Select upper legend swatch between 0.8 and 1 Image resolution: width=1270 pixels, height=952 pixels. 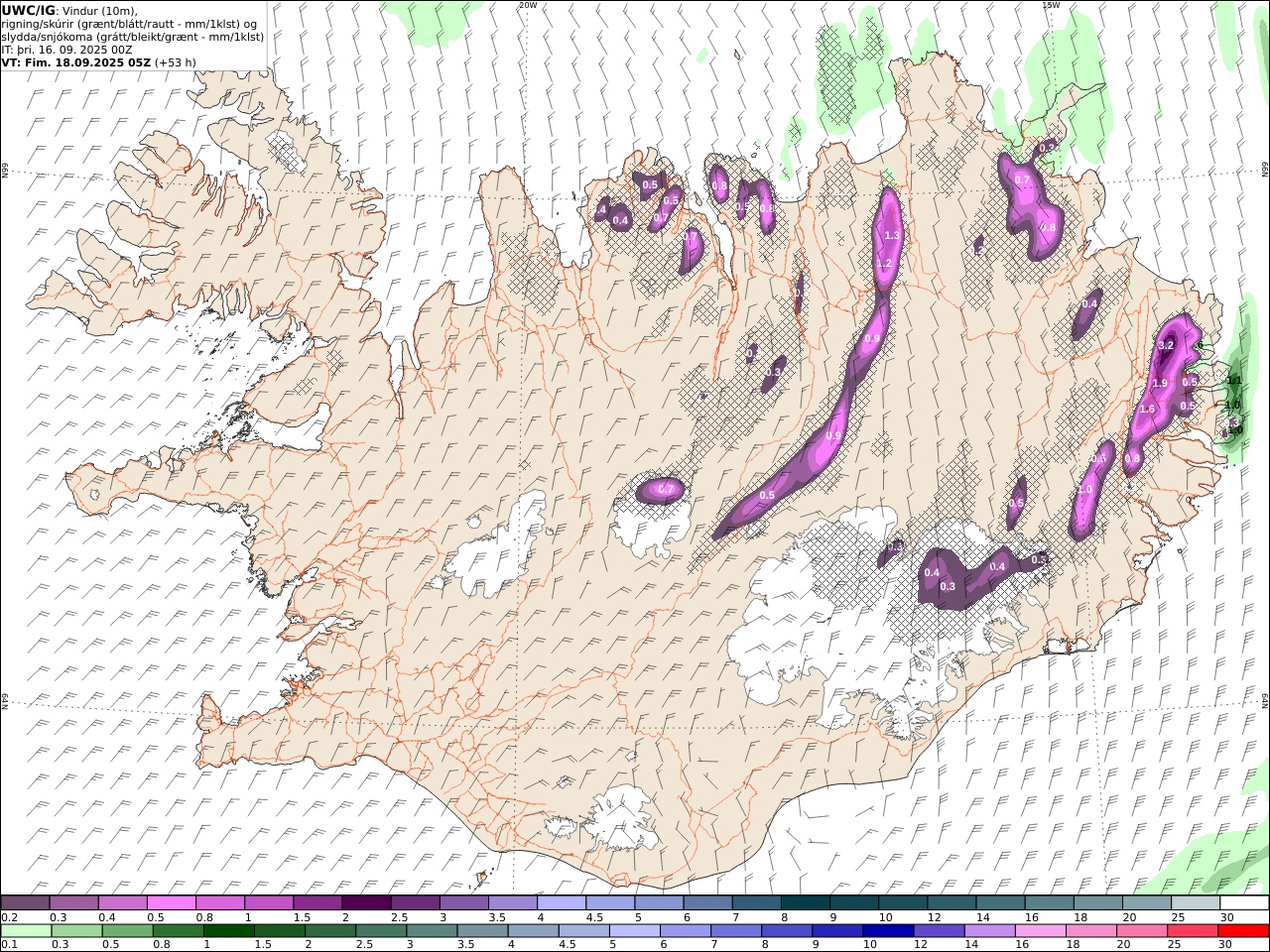[219, 902]
